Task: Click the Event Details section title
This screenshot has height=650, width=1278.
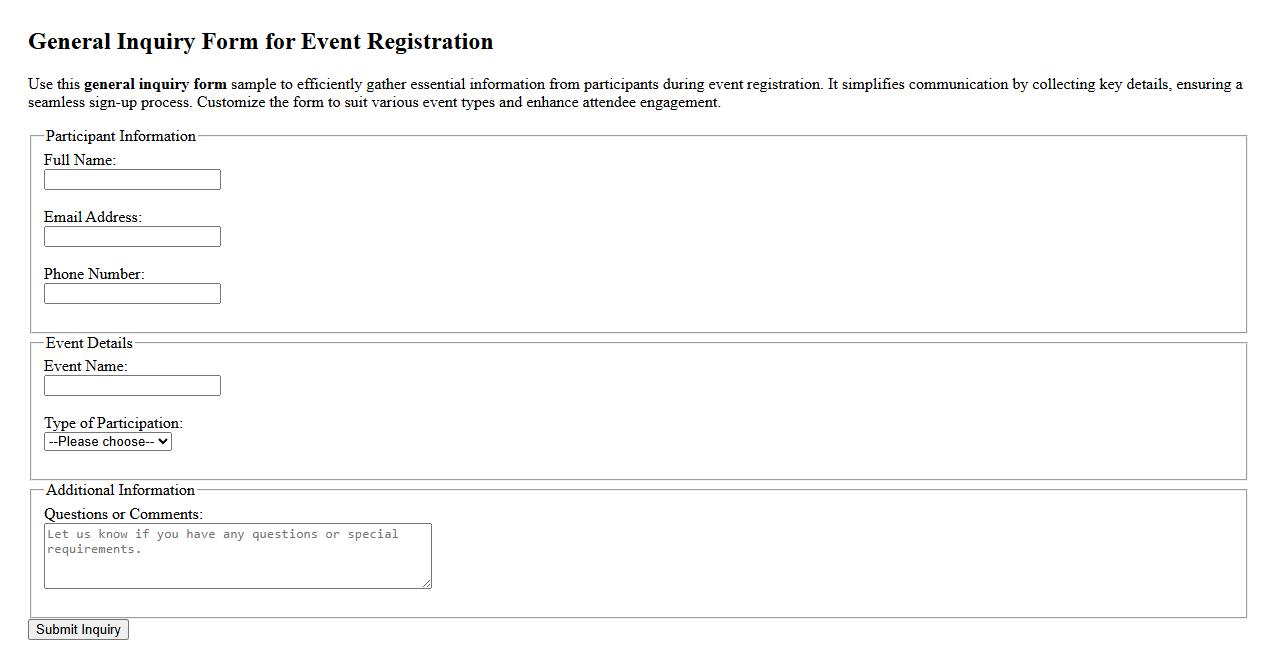Action: coord(89,343)
